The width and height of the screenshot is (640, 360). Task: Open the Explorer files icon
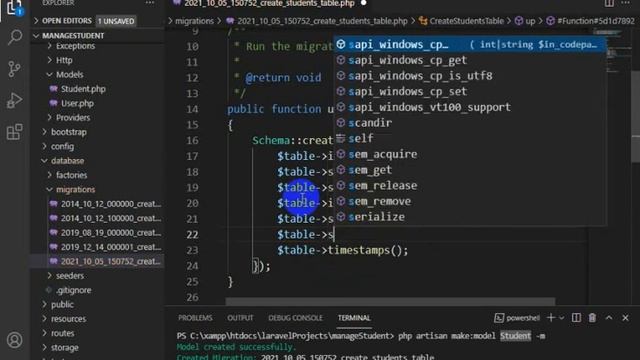[x=15, y=8]
